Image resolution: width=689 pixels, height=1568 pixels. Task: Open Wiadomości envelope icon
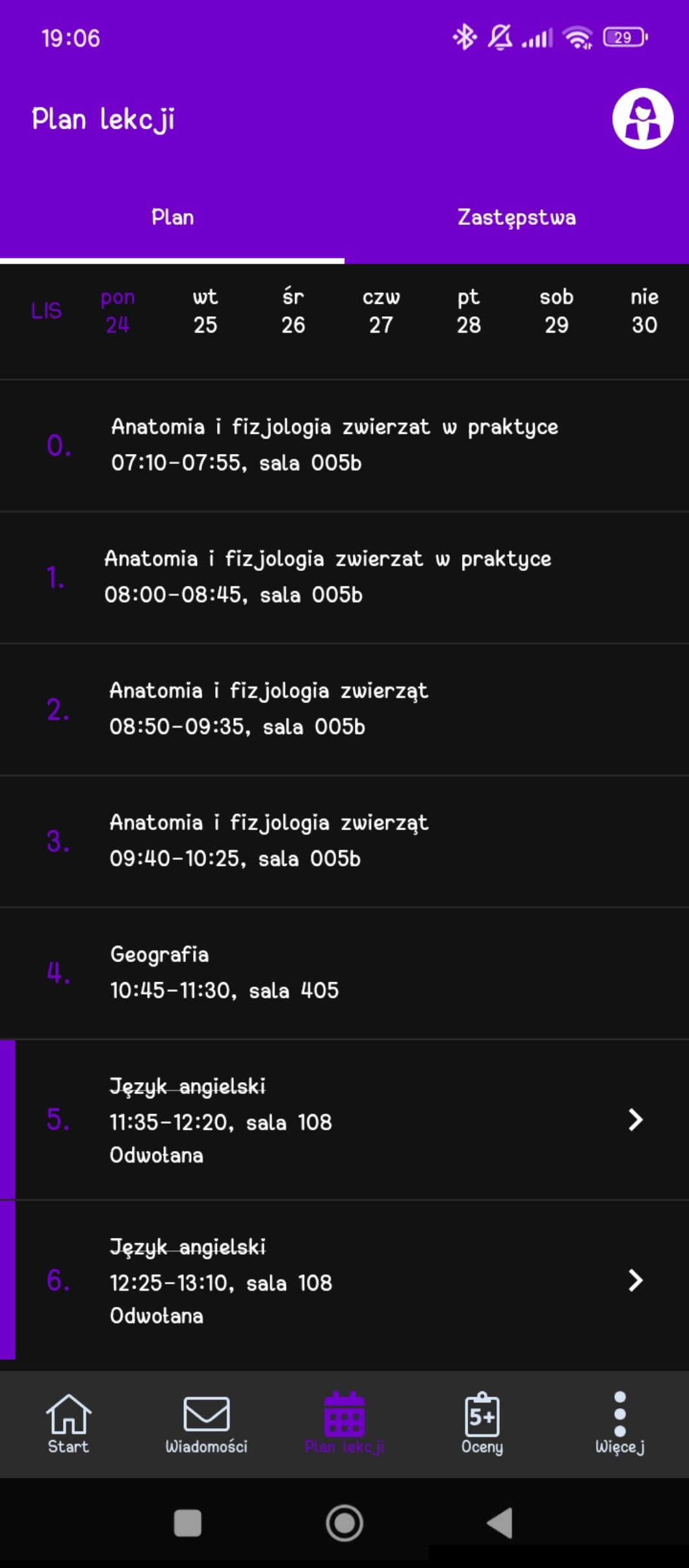206,1415
